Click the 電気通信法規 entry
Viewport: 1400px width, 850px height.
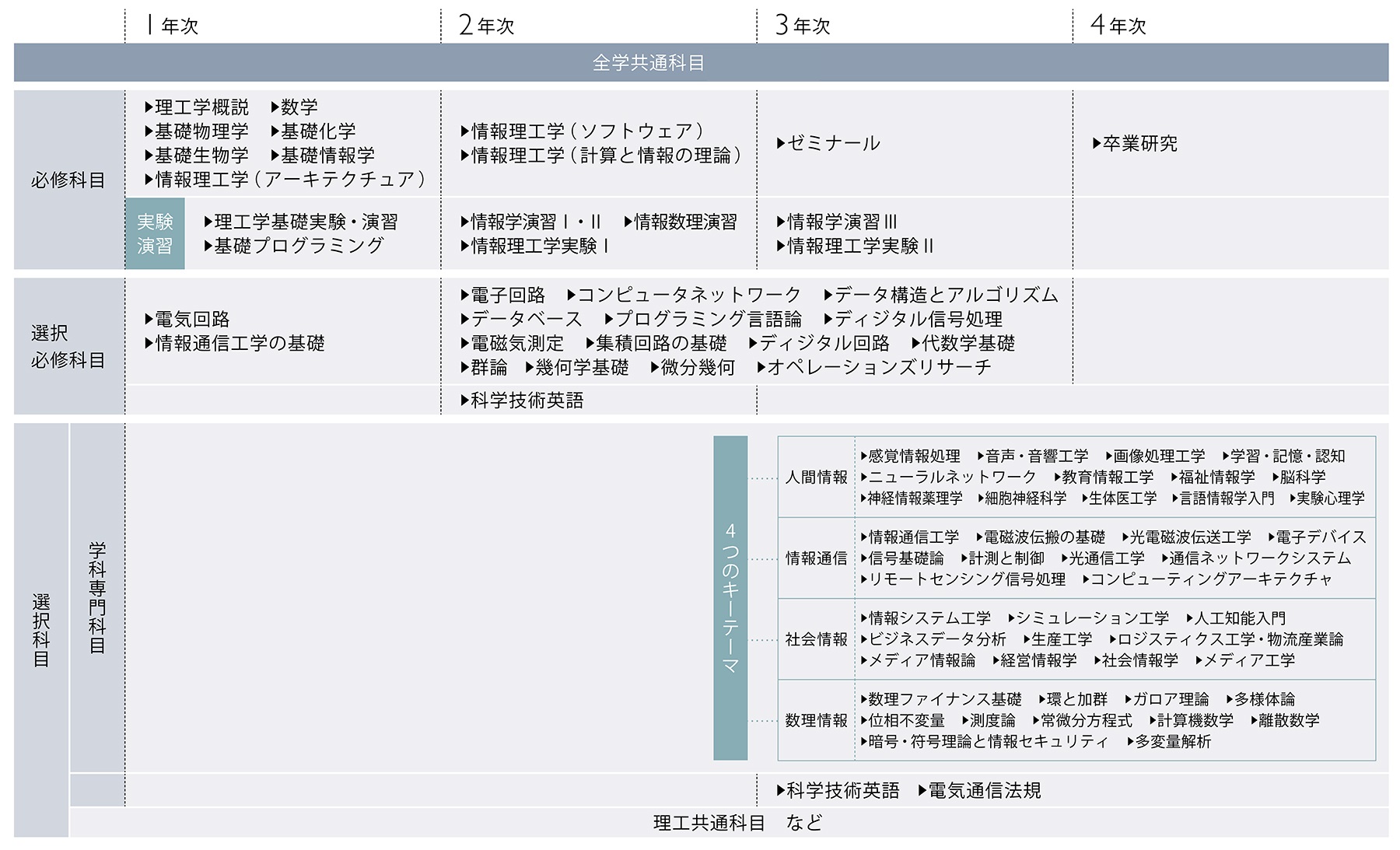[980, 791]
